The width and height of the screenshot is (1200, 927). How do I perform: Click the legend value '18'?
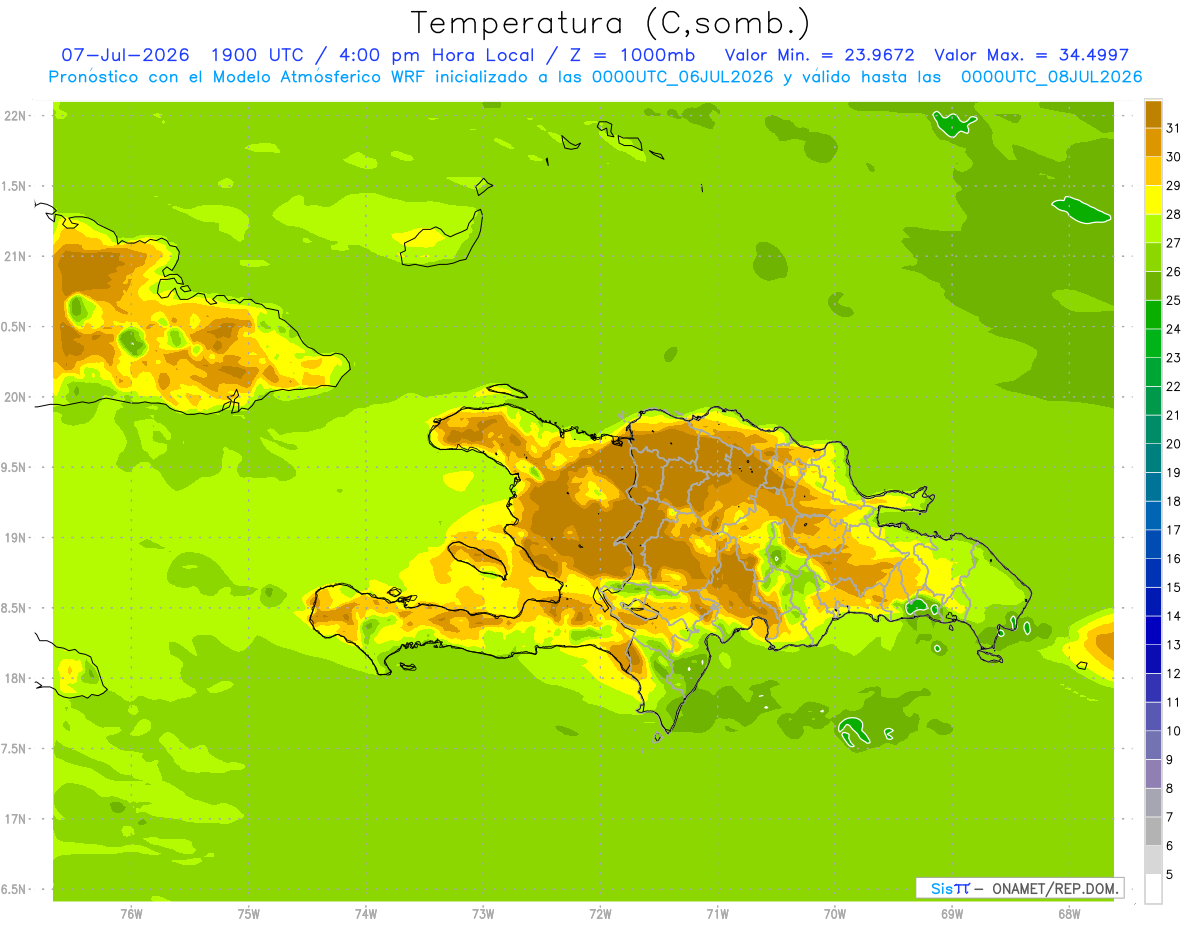coord(1173,501)
